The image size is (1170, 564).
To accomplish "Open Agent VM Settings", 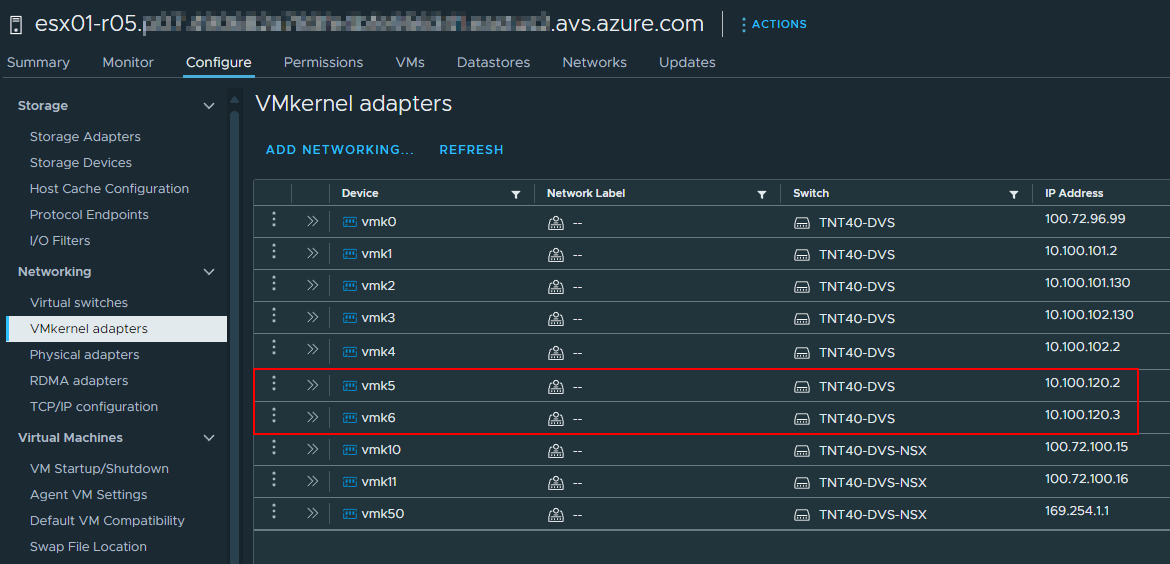I will coord(88,495).
